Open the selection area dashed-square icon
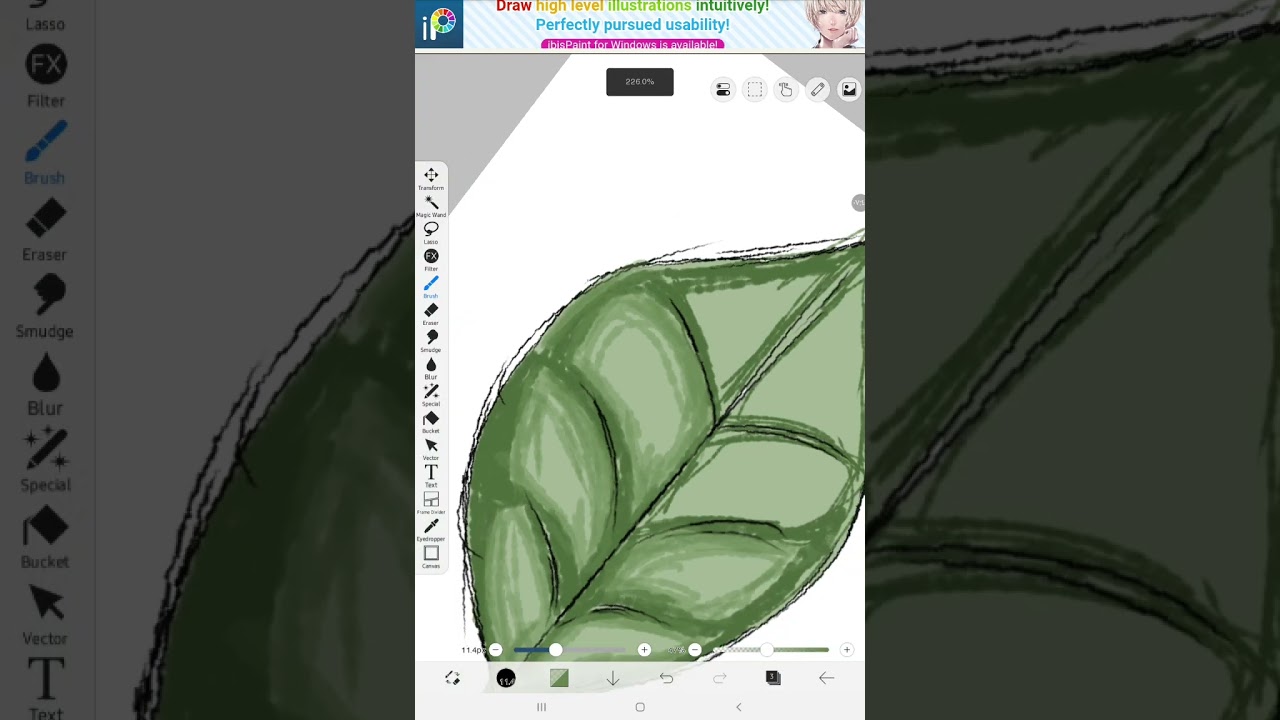Image resolution: width=1280 pixels, height=720 pixels. (x=755, y=90)
